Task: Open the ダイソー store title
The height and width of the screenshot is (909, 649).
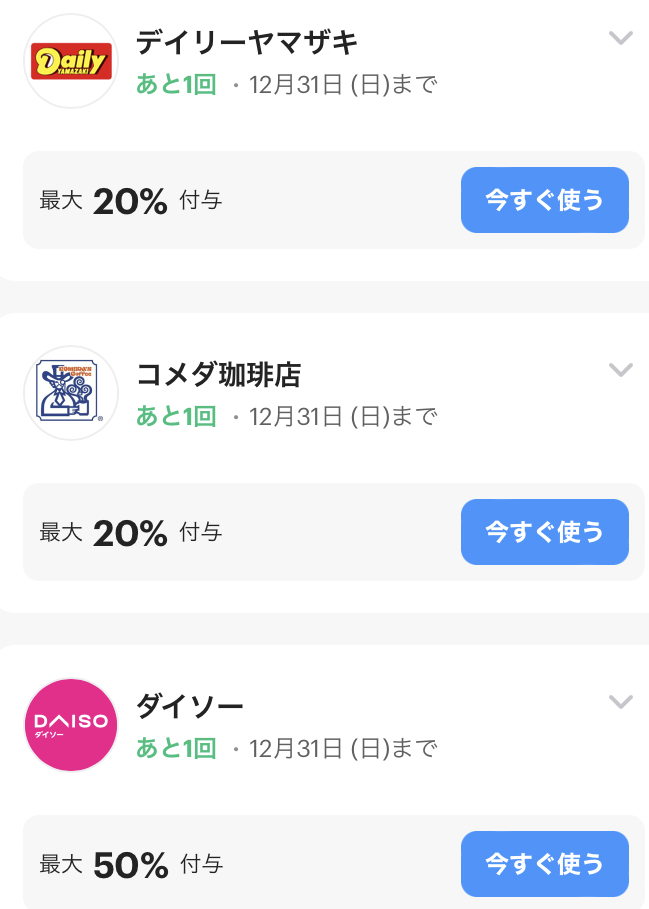Action: (189, 706)
